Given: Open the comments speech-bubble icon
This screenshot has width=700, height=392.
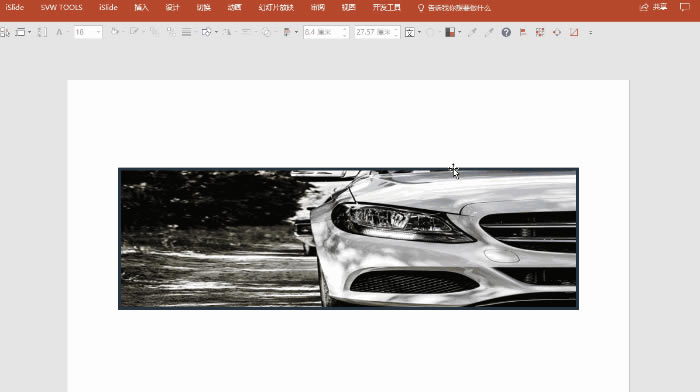Looking at the screenshot, I should pyautogui.click(x=684, y=7).
